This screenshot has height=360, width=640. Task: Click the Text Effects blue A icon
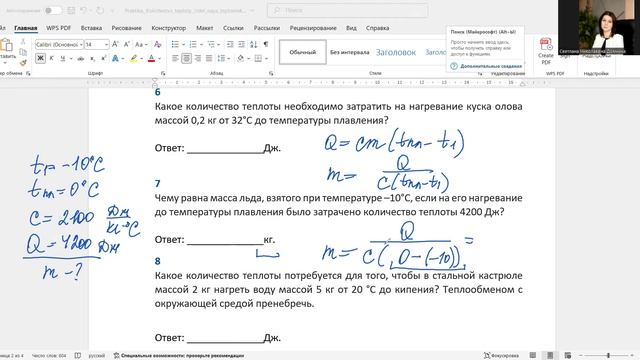[115, 59]
